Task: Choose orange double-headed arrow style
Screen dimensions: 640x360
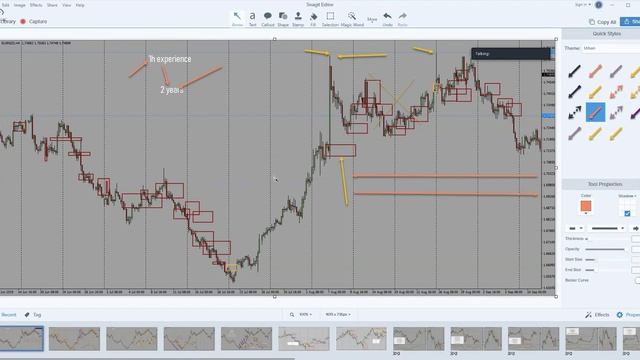Action: tap(616, 91)
